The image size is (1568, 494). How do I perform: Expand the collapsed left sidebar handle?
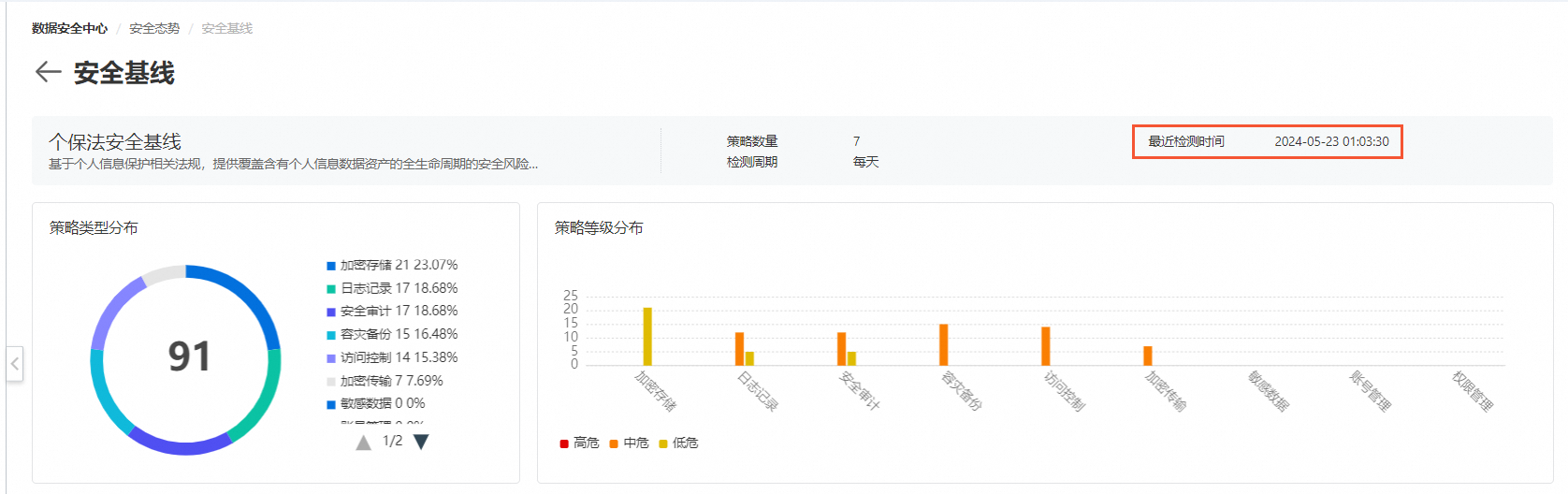coord(15,364)
